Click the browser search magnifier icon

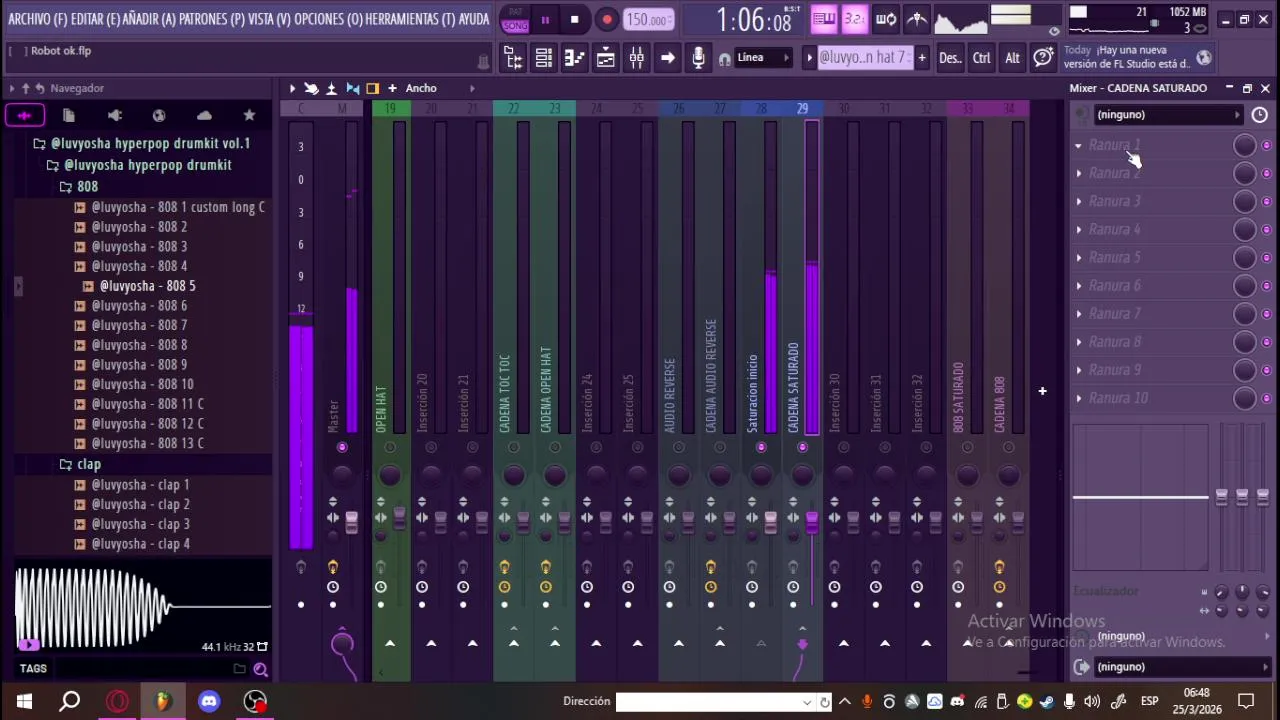[x=260, y=670]
